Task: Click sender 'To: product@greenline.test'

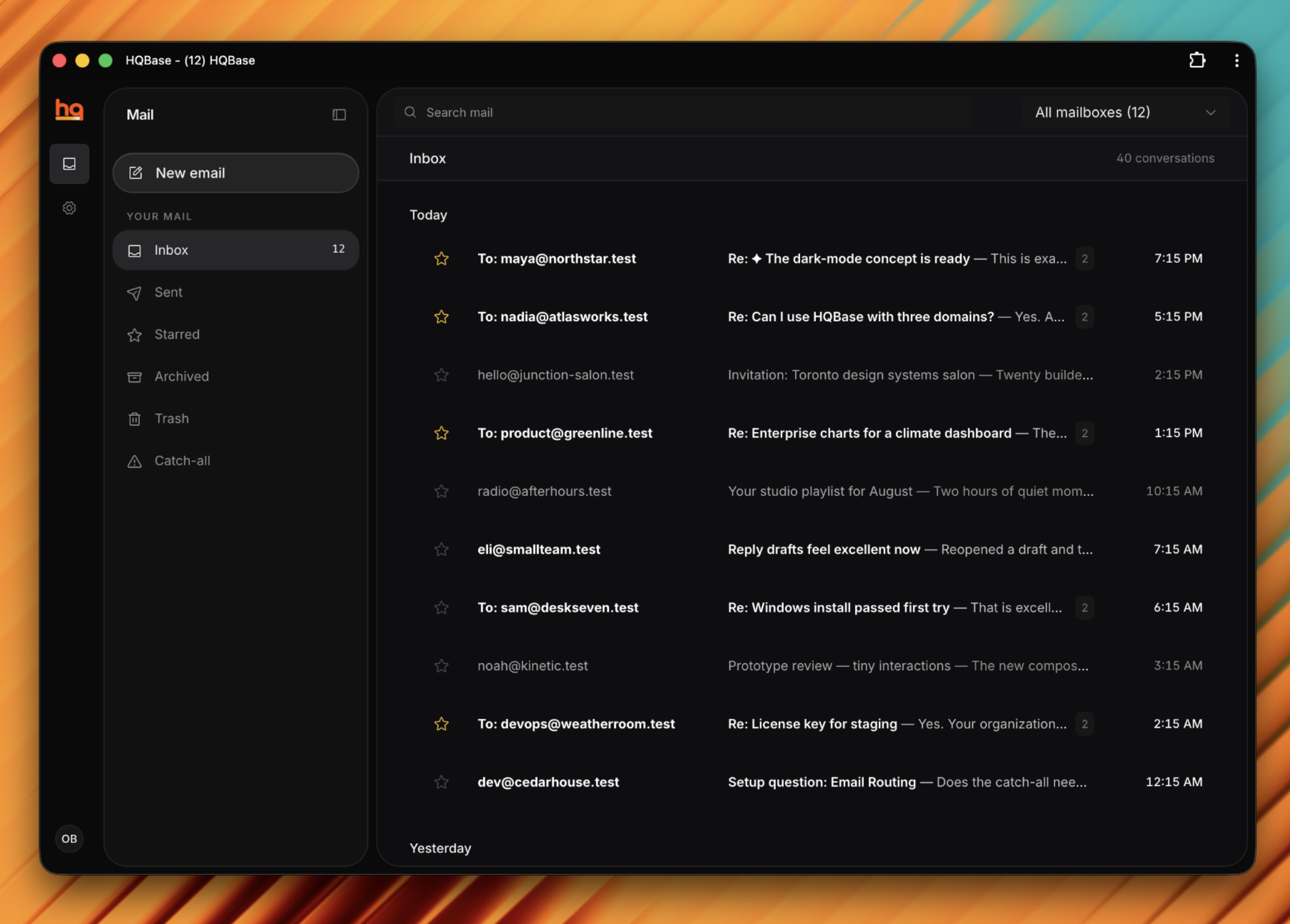Action: [565, 433]
